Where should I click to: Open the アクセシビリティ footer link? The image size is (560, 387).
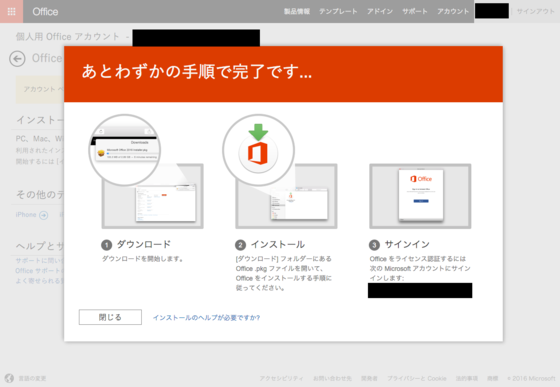pos(281,378)
